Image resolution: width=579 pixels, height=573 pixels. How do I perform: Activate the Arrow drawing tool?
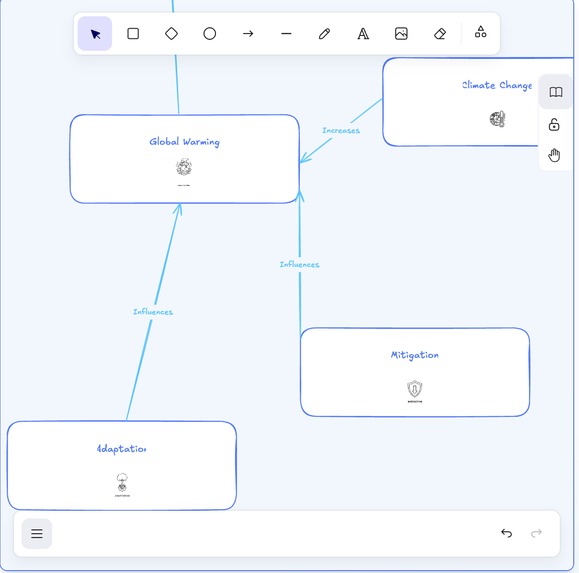click(x=248, y=34)
